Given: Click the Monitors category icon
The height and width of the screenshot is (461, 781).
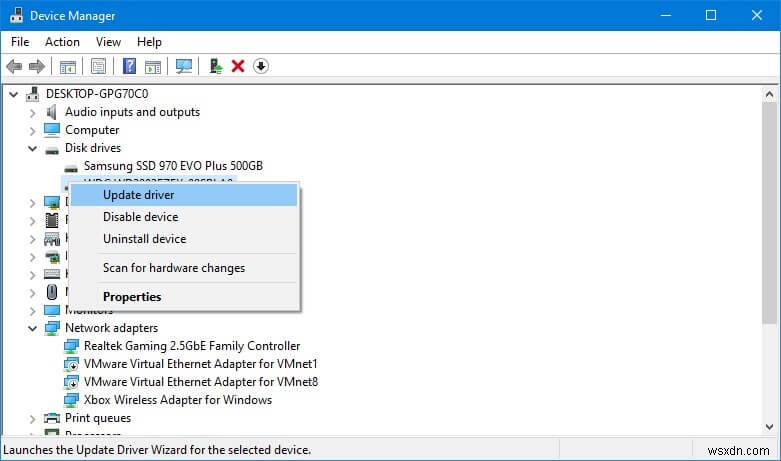Looking at the screenshot, I should (x=52, y=310).
